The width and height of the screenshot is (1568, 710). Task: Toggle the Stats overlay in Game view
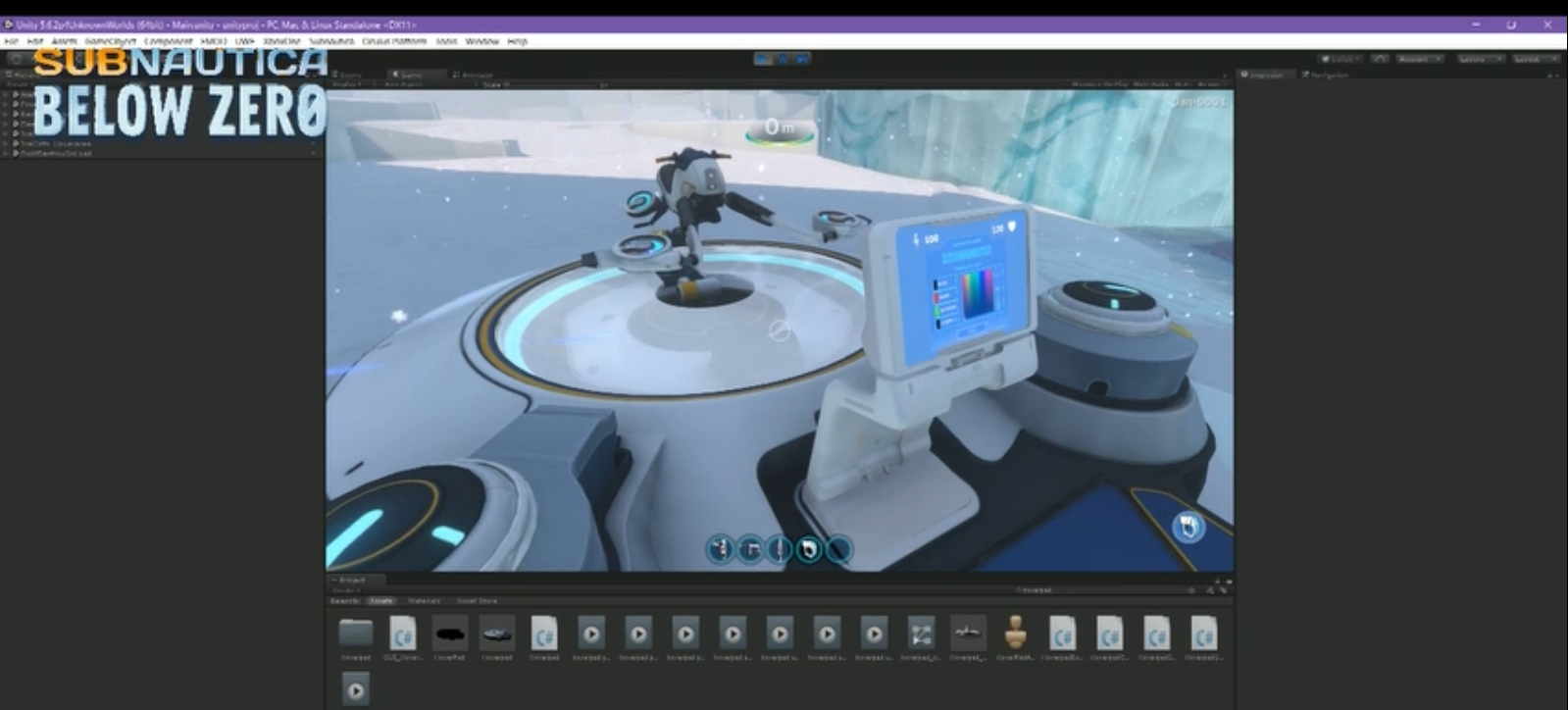click(1183, 84)
